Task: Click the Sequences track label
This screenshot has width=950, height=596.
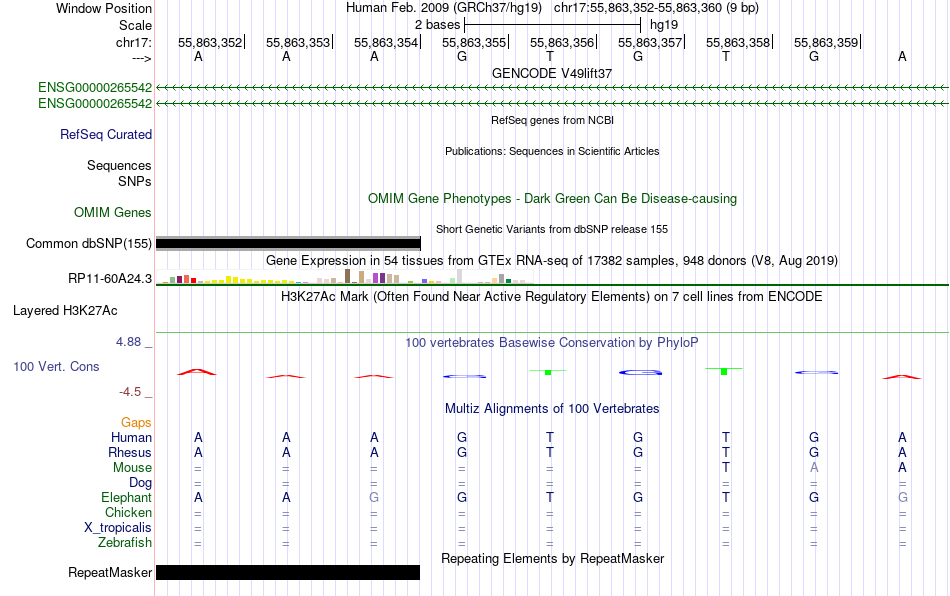Action: click(x=119, y=165)
